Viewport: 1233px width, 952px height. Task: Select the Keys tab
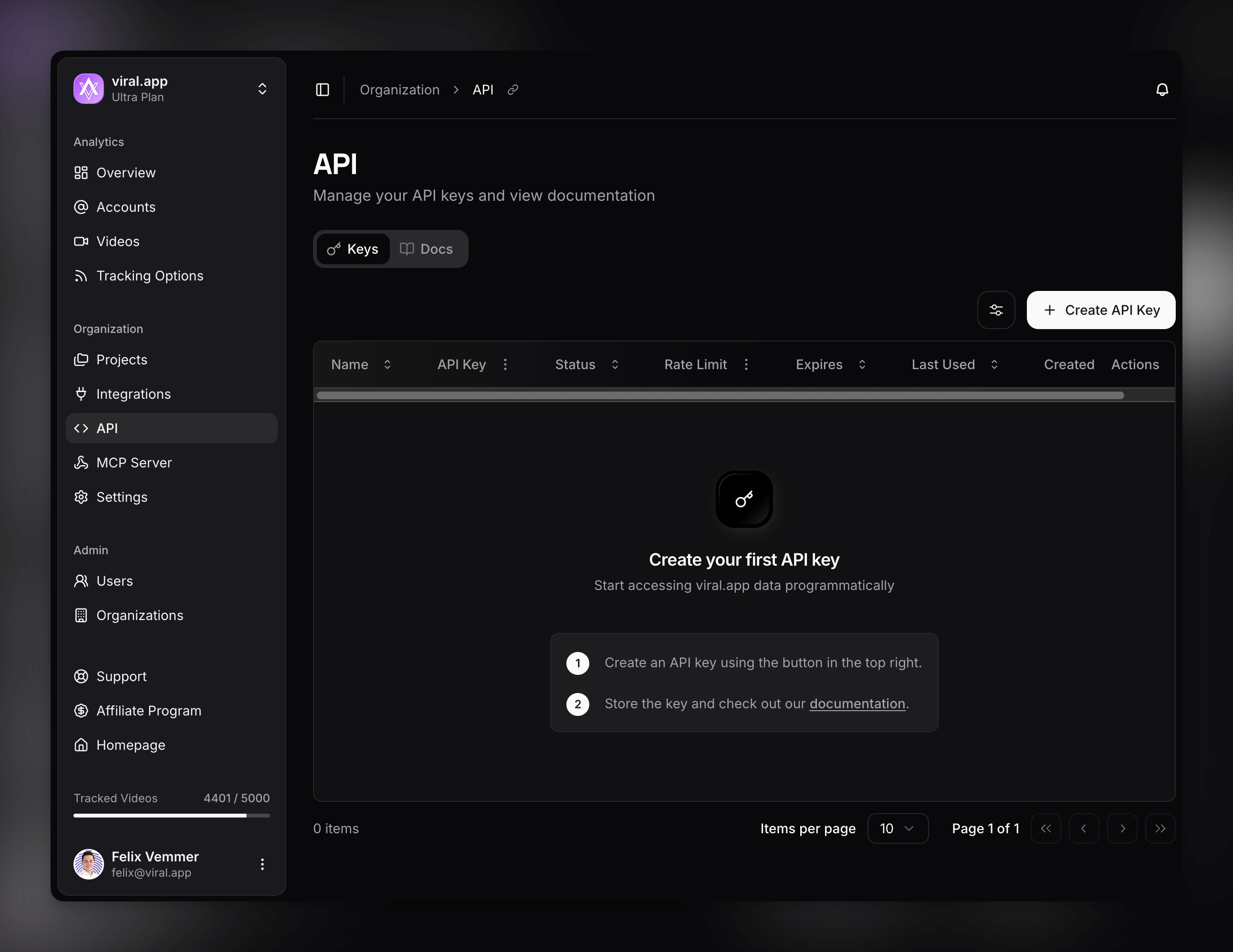(x=353, y=249)
